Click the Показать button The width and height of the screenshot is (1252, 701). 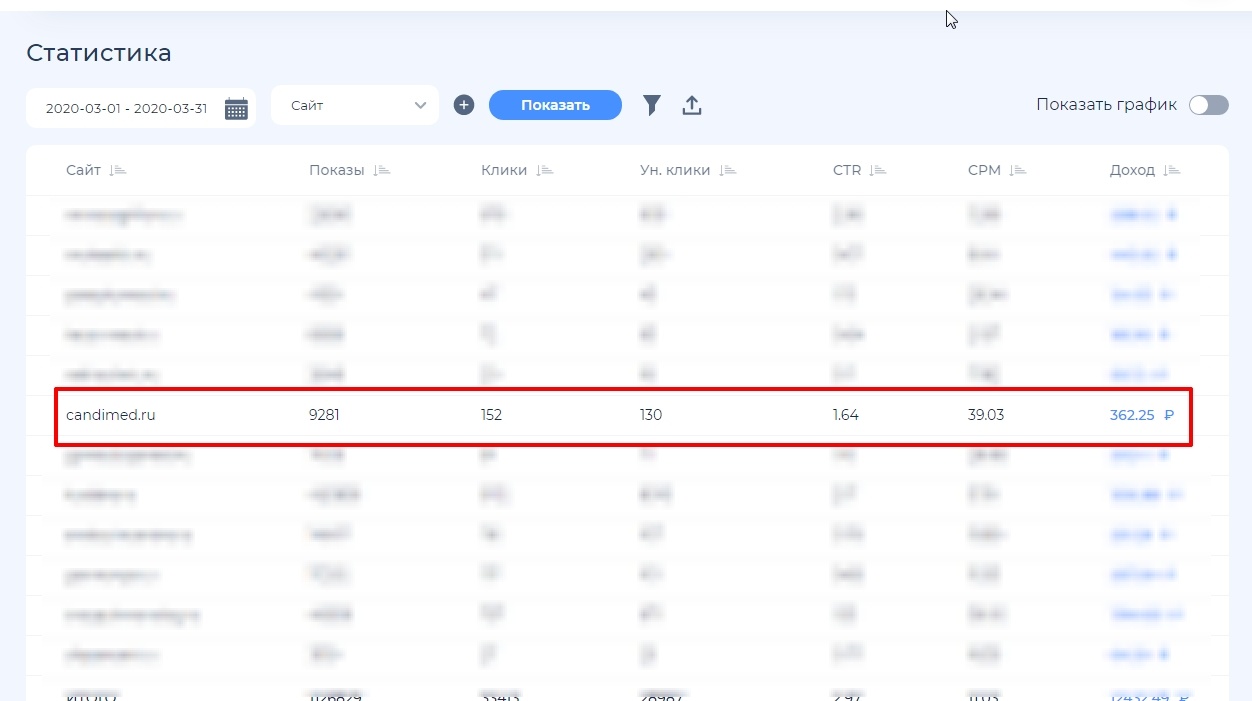point(555,105)
